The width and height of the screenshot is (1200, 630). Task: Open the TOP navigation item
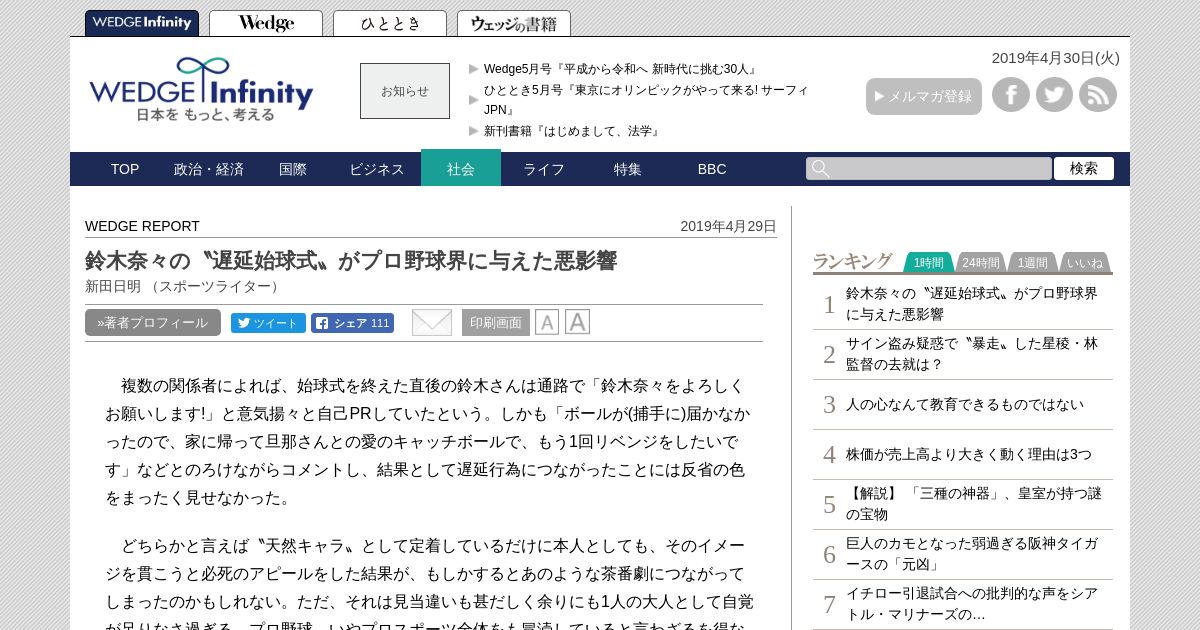[x=125, y=169]
